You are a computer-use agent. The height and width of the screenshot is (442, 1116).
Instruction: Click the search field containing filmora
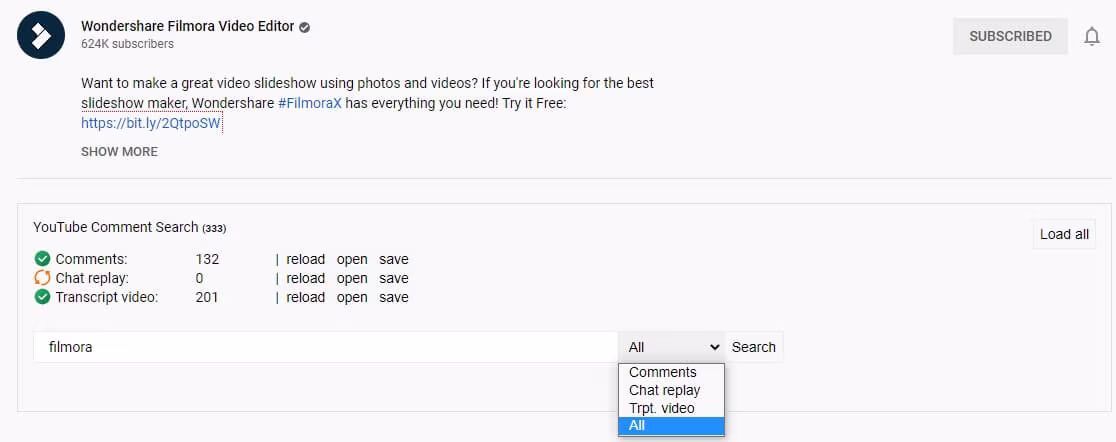coord(325,347)
